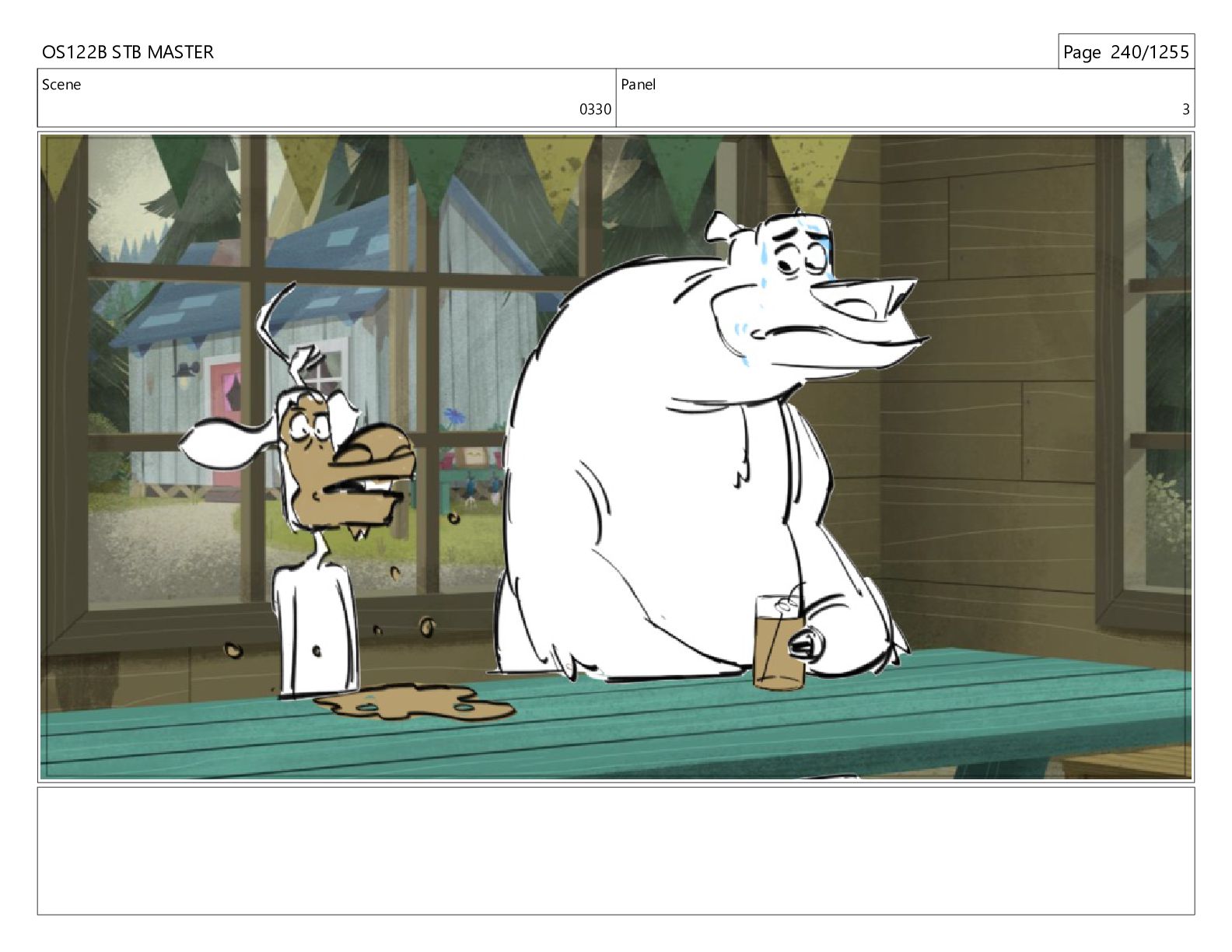Click the scene number '0330'
The height and width of the screenshot is (952, 1232).
pyautogui.click(x=595, y=110)
